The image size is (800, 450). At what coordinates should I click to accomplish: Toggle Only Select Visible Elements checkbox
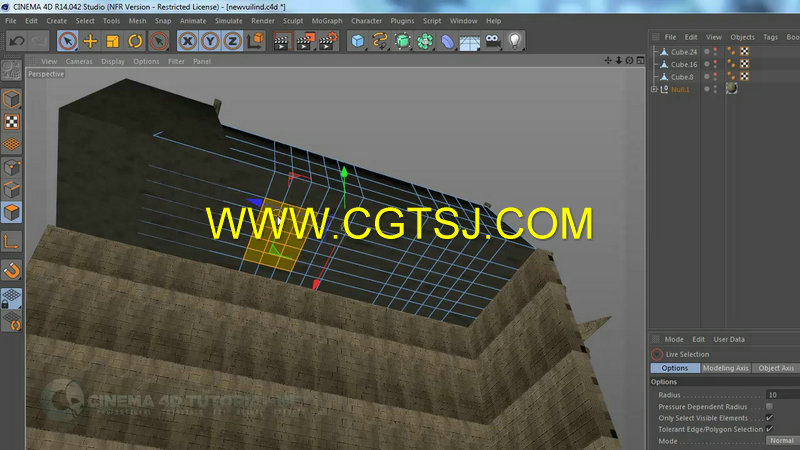pyautogui.click(x=769, y=418)
